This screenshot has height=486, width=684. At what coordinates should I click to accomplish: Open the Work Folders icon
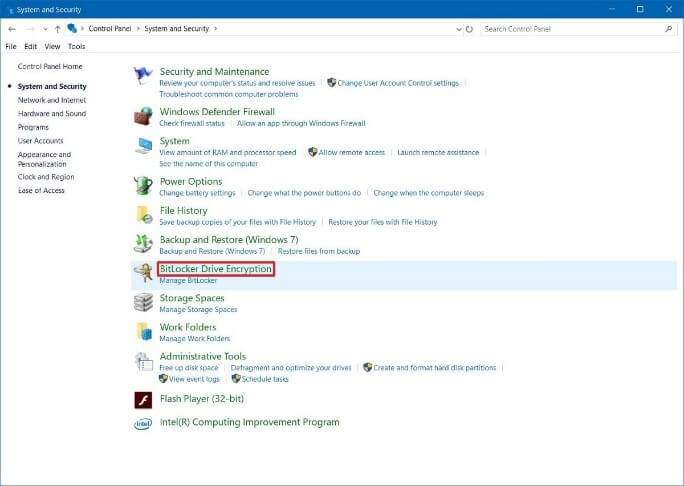(144, 332)
